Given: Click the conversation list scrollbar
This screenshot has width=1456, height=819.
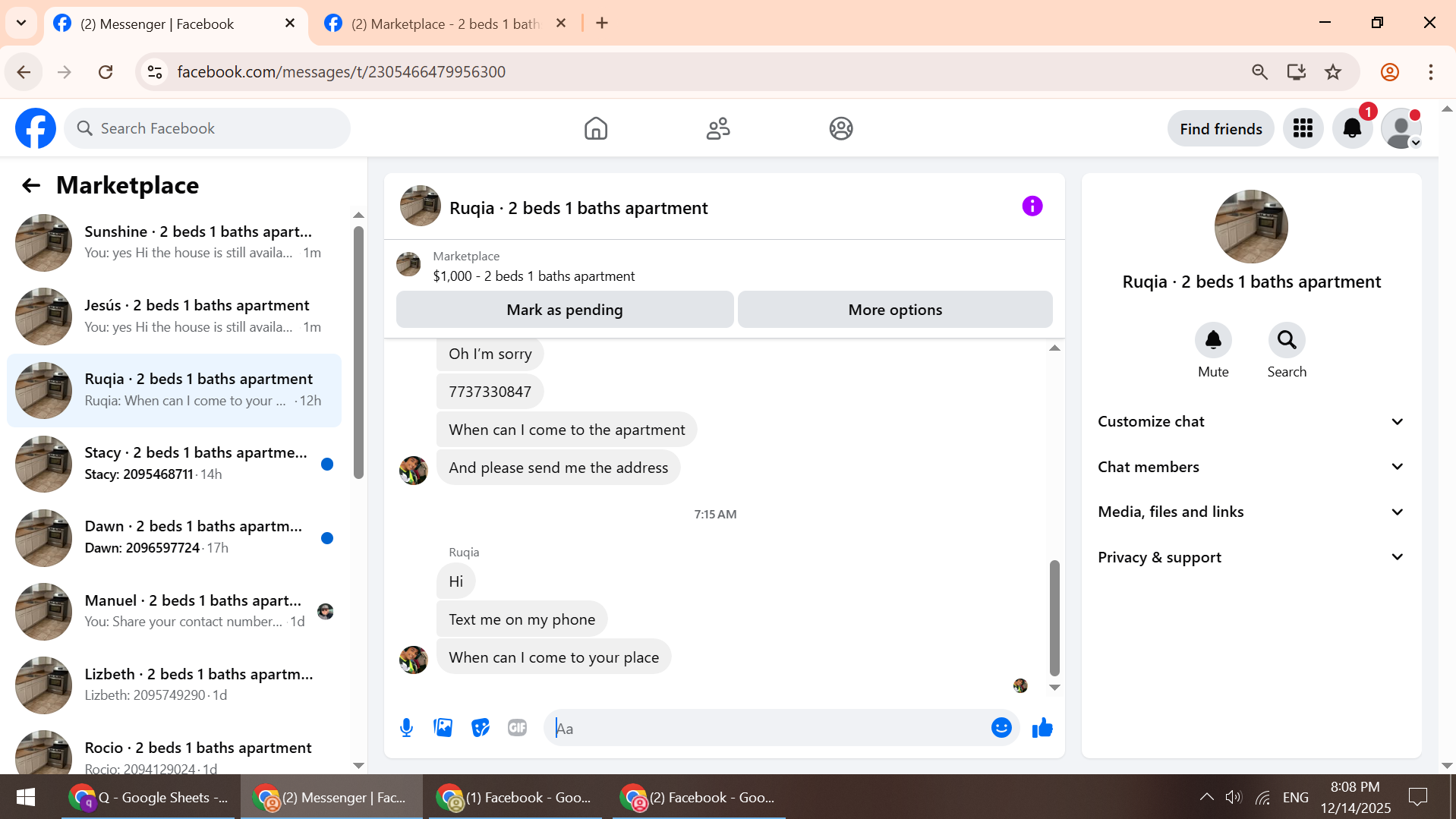Looking at the screenshot, I should [358, 352].
